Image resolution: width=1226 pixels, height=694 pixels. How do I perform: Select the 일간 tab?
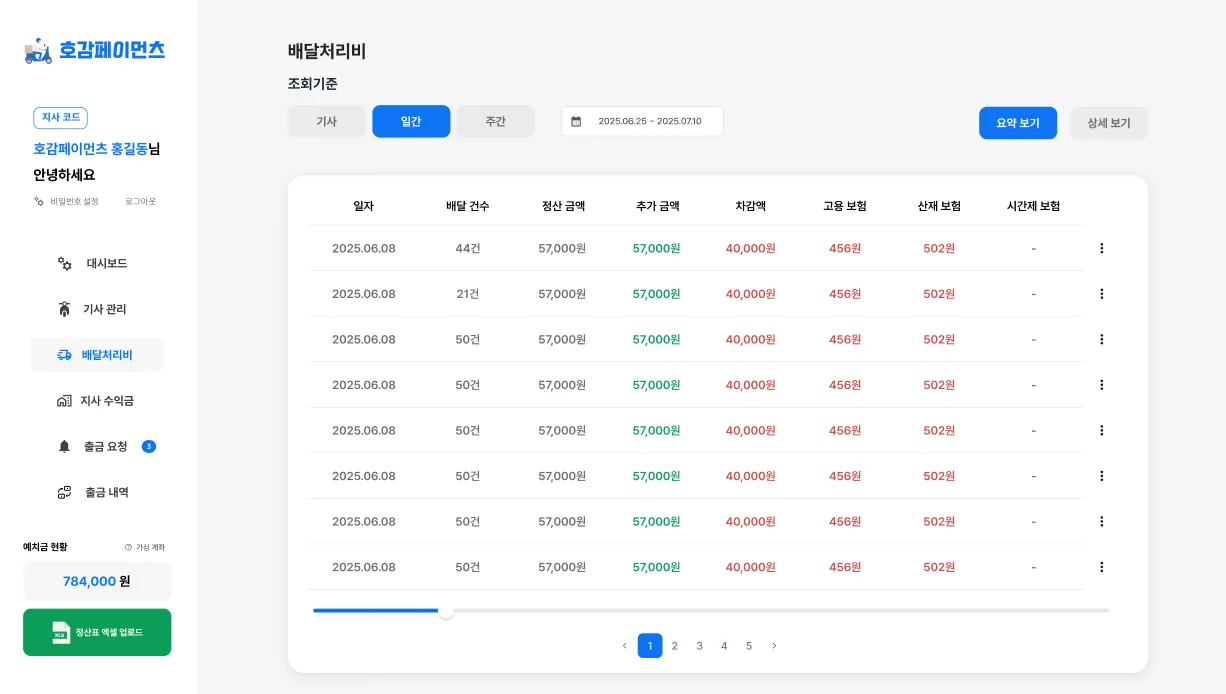[411, 121]
